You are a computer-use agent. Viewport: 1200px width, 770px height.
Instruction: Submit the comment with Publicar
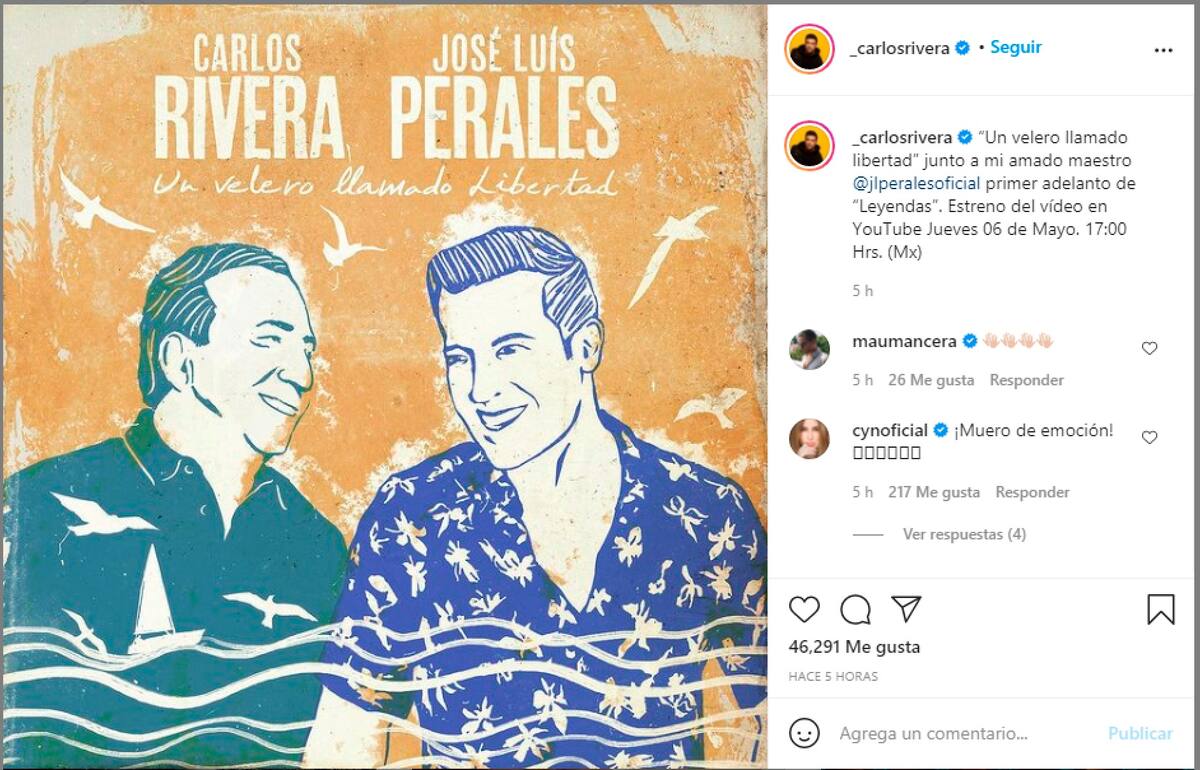1140,733
